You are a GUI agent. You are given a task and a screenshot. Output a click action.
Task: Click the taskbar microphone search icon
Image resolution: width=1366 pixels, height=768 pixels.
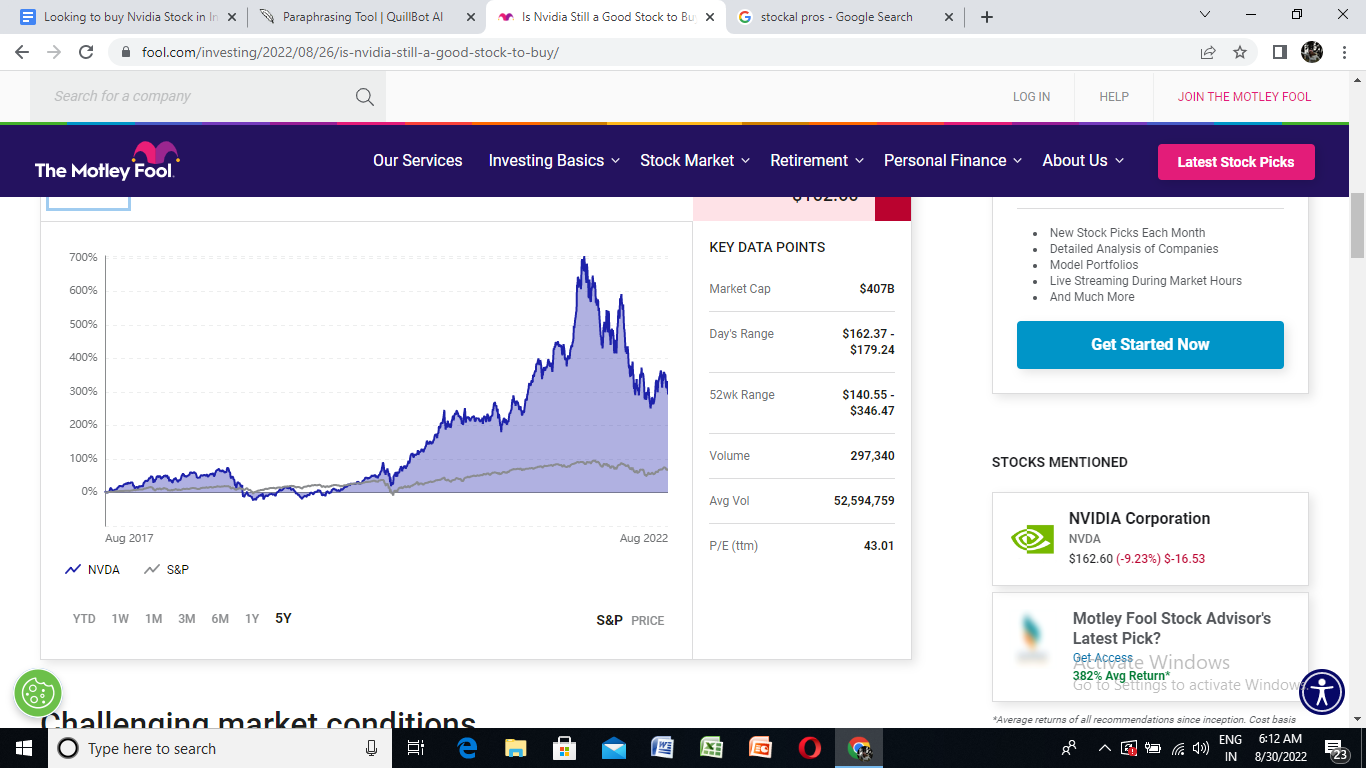point(371,748)
